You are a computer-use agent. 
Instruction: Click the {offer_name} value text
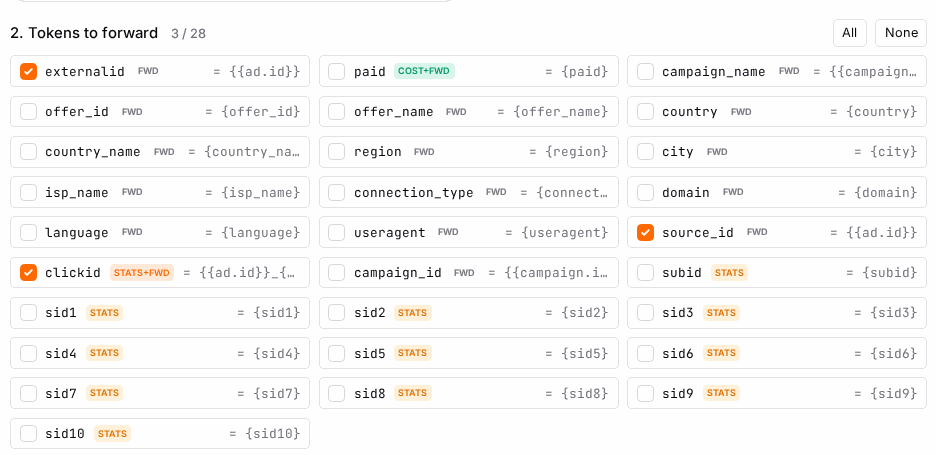click(561, 112)
